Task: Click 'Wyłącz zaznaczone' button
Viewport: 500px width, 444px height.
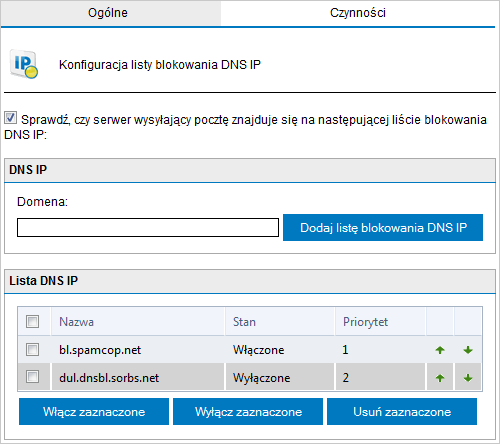Action: 248,412
